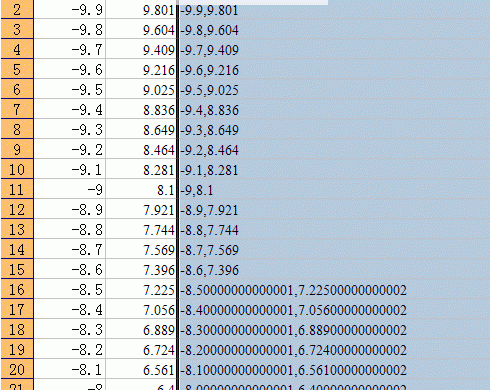
Task: Click cell with value 7.569
Action: (x=141, y=249)
